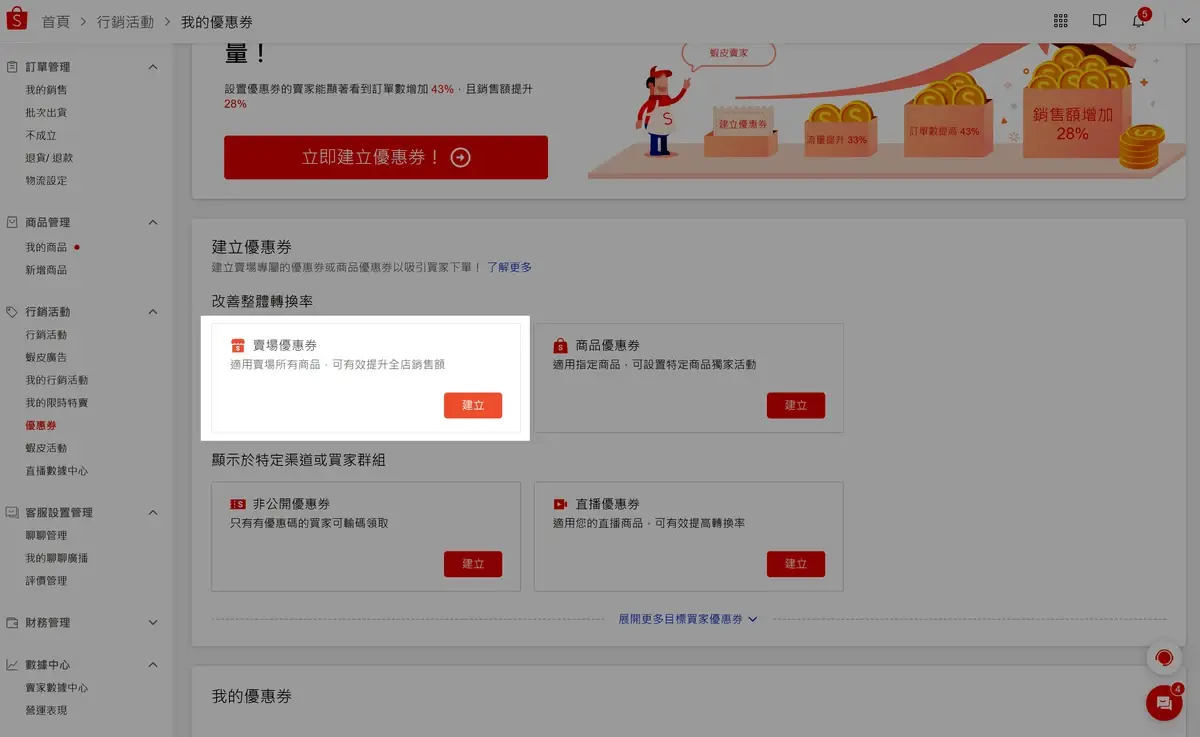
Task: Collapse the 客服設置管理 section chevron
Action: [153, 512]
